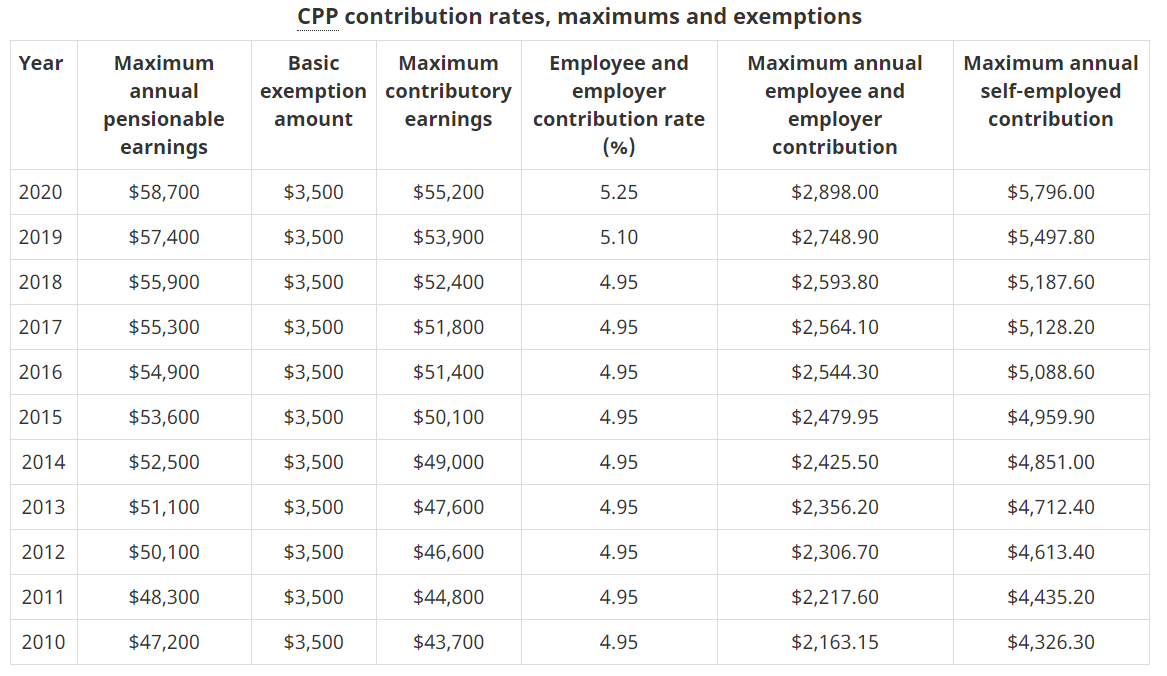Screen dimensions: 1167x676
Task: Click the Year column header
Action: (41, 63)
